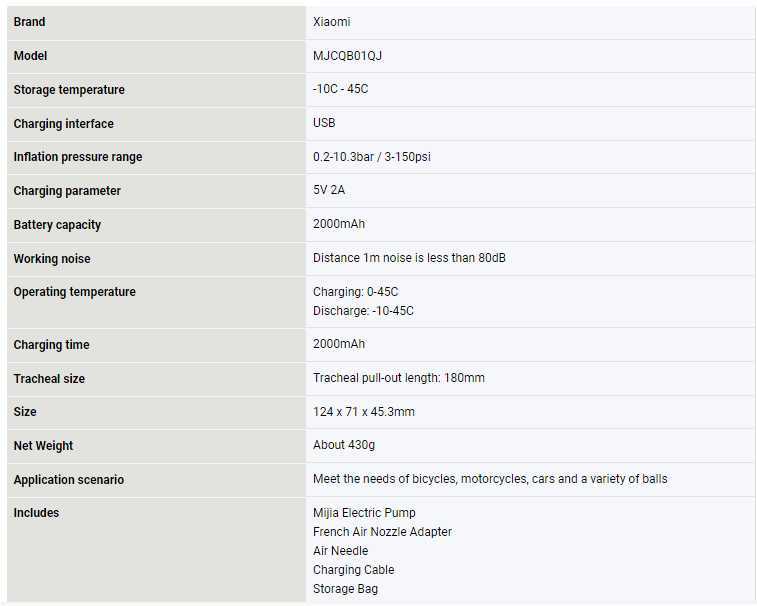Click the 5V 2A charging parameter
This screenshot has height=606, width=757.
[x=328, y=190]
